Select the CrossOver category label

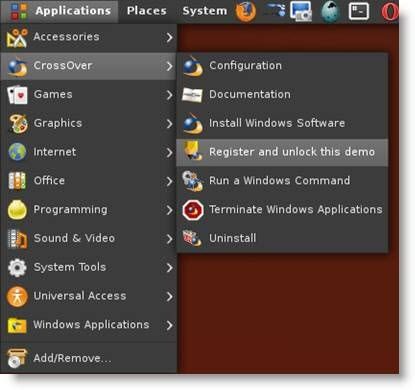point(63,66)
